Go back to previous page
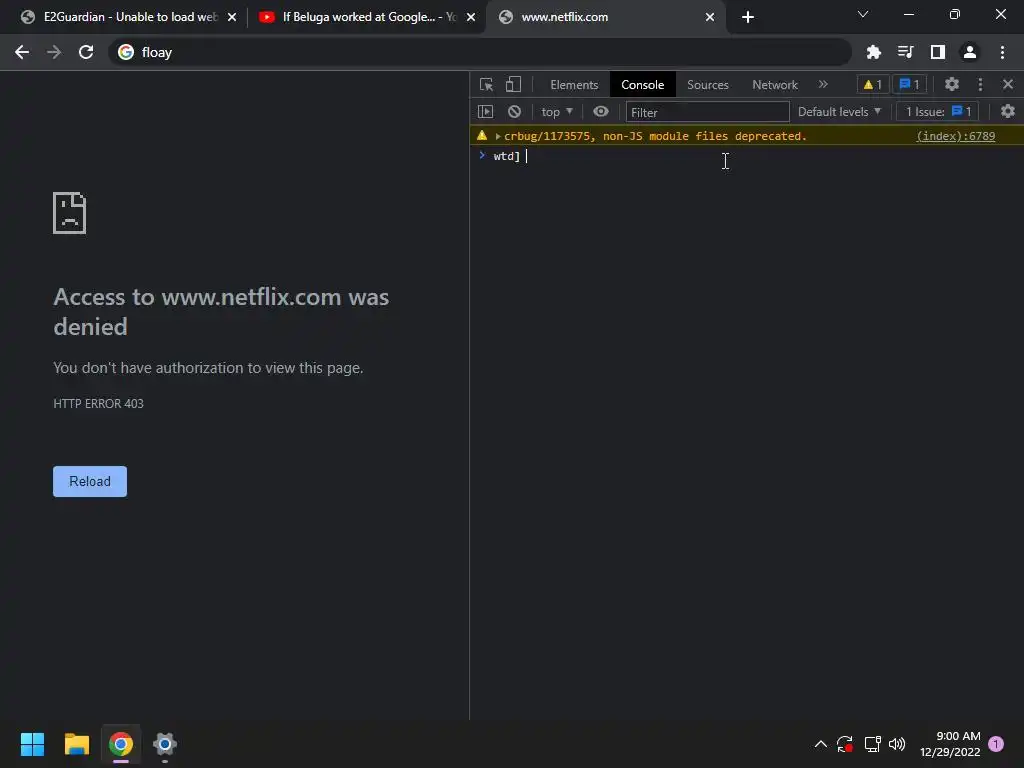The image size is (1024, 768). pos(22,52)
